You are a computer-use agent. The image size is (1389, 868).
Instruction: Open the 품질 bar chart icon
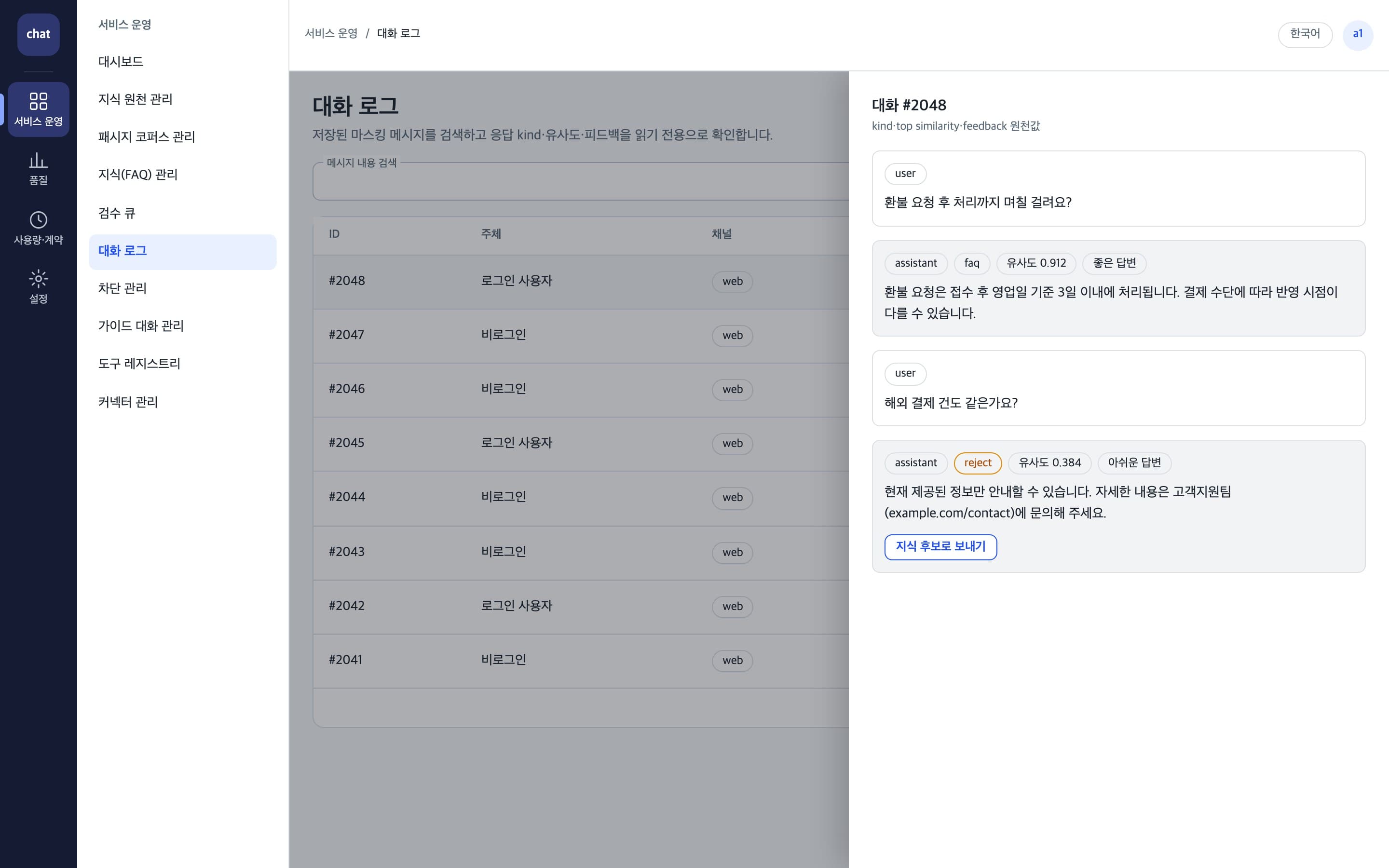pyautogui.click(x=39, y=169)
